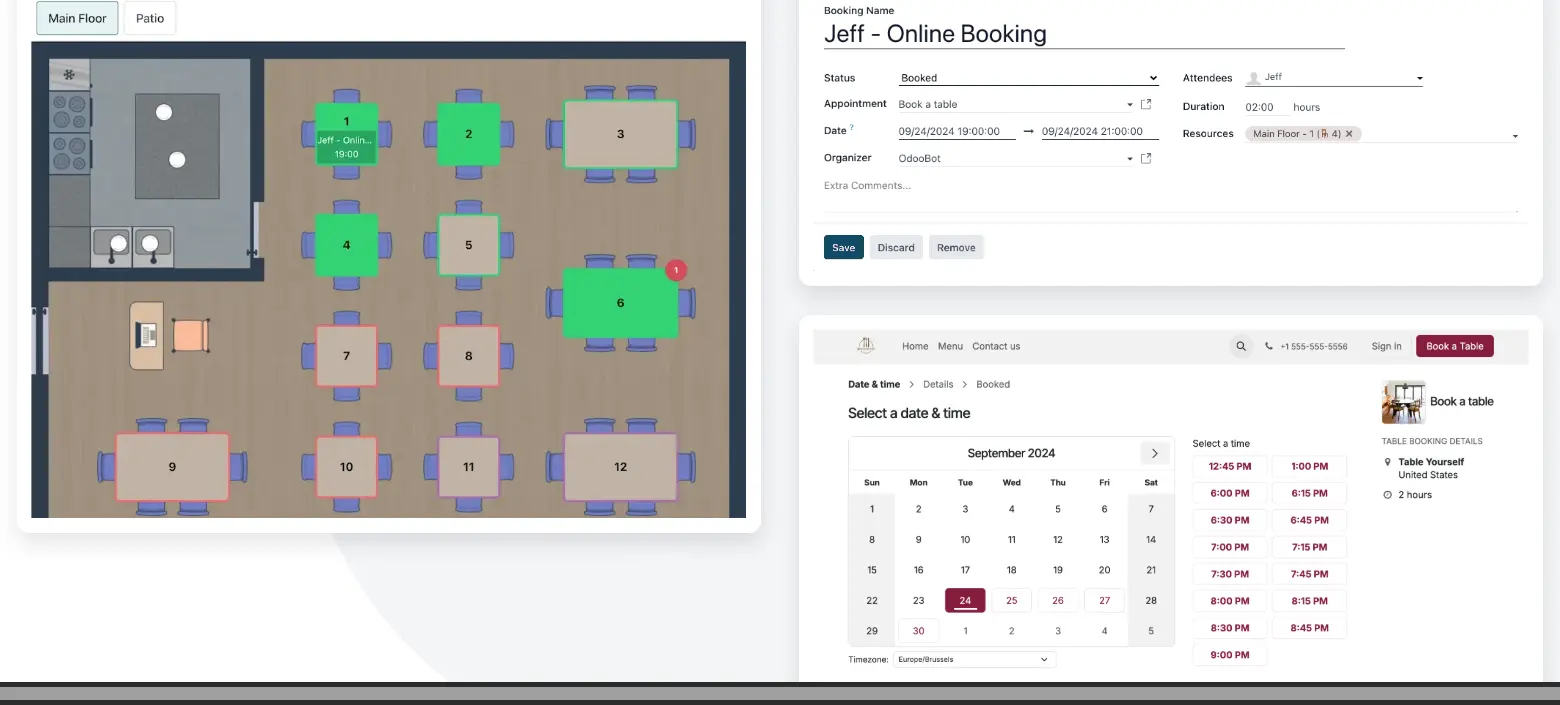Expand the Resources dropdown arrow
The width and height of the screenshot is (1560, 705).
click(x=1514, y=136)
